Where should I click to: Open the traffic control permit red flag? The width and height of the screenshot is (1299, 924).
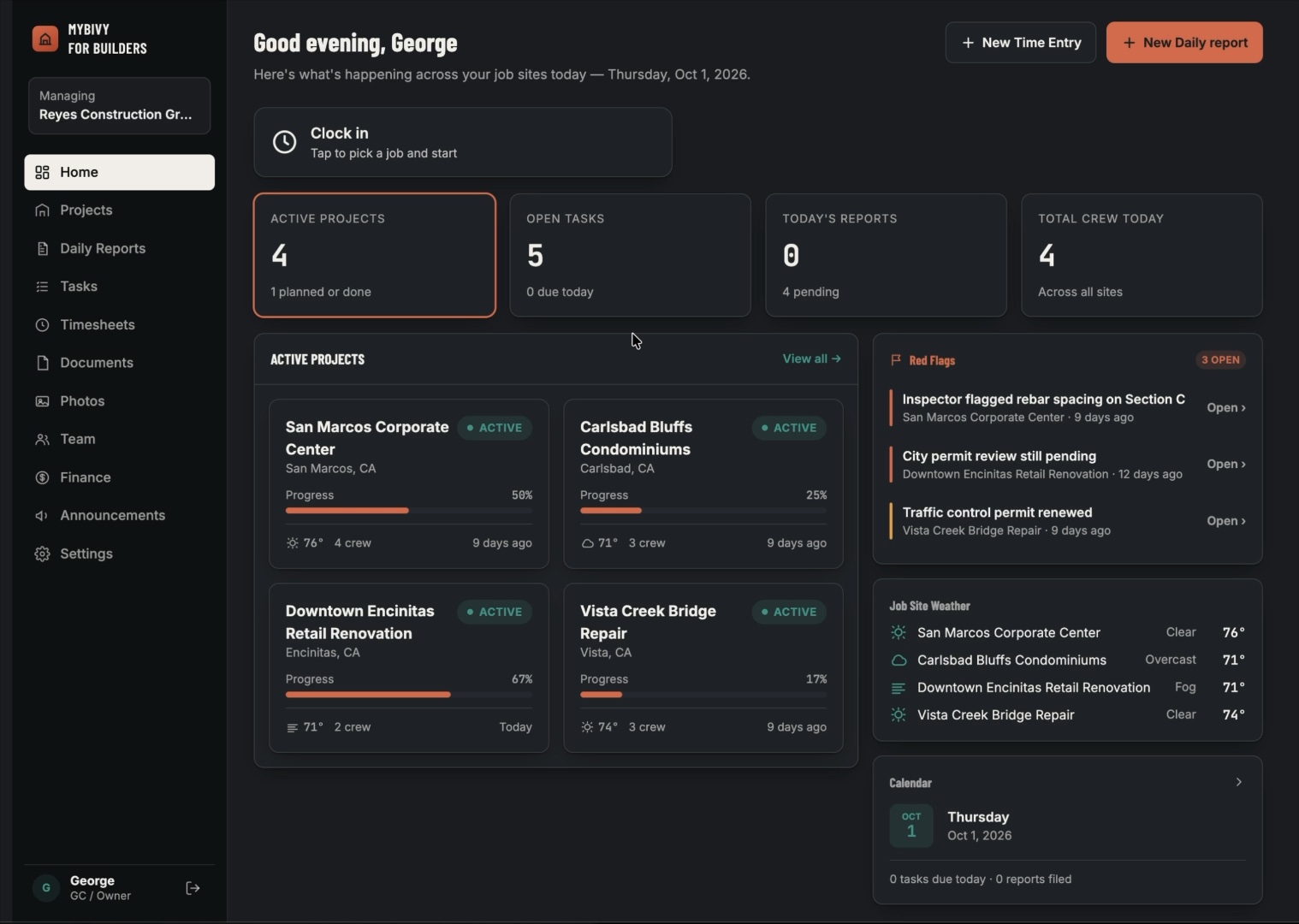[x=1226, y=521]
